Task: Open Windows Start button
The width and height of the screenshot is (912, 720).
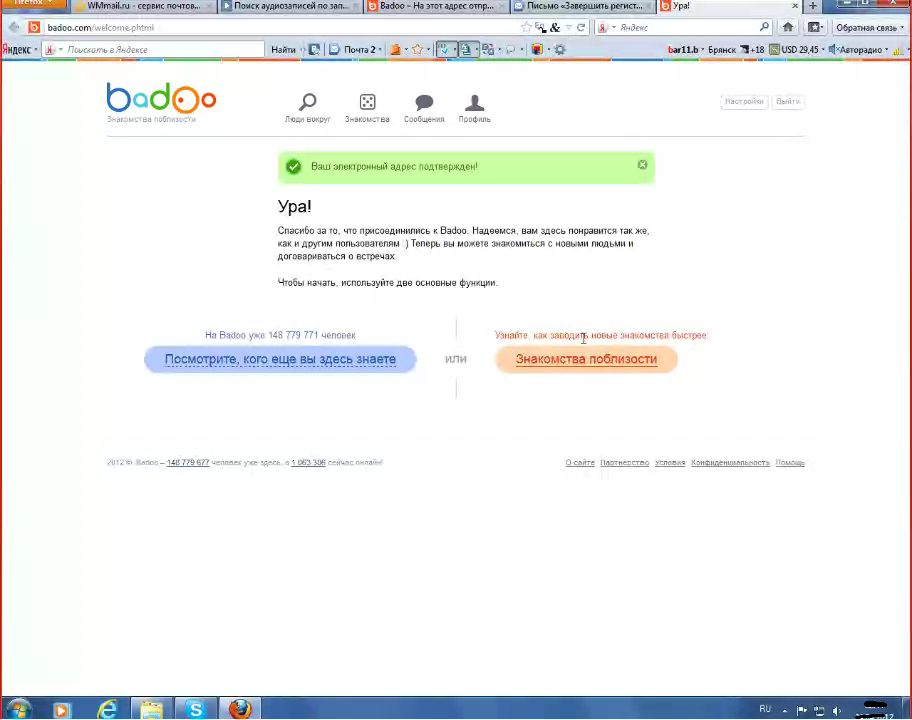Action: tap(18, 709)
